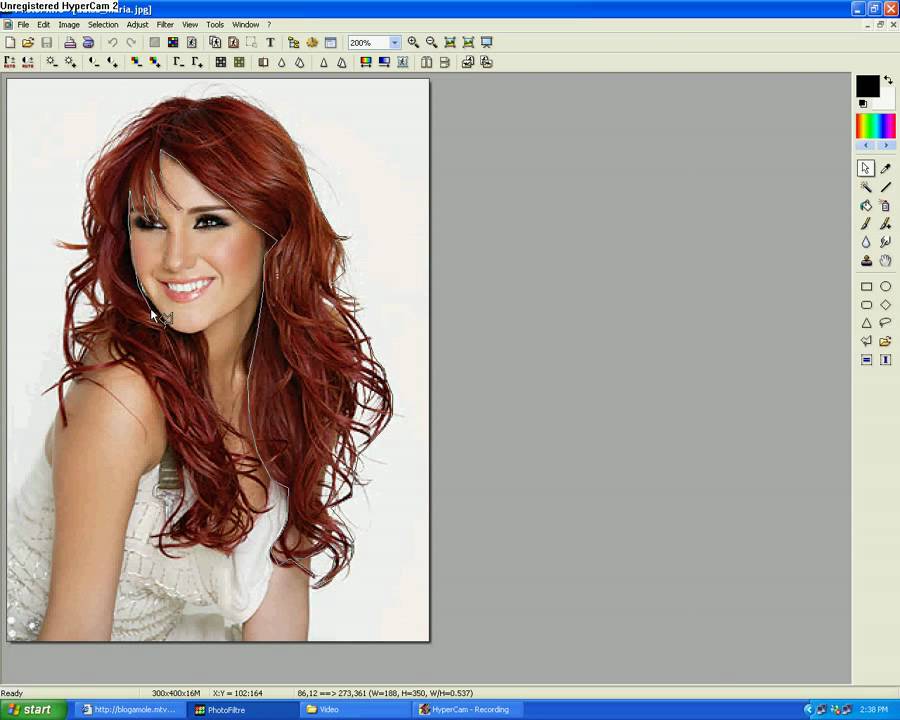Print the image using Print icon

(70, 42)
